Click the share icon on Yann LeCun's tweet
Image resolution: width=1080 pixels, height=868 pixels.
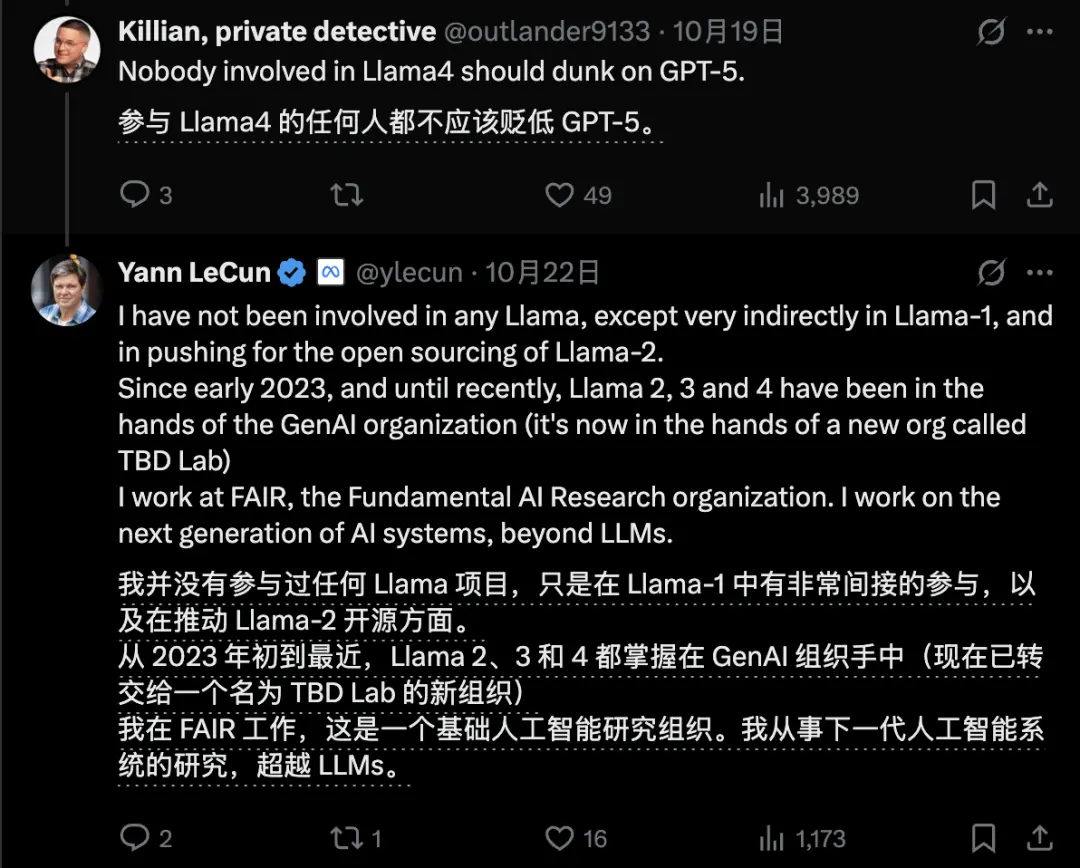coord(1038,838)
